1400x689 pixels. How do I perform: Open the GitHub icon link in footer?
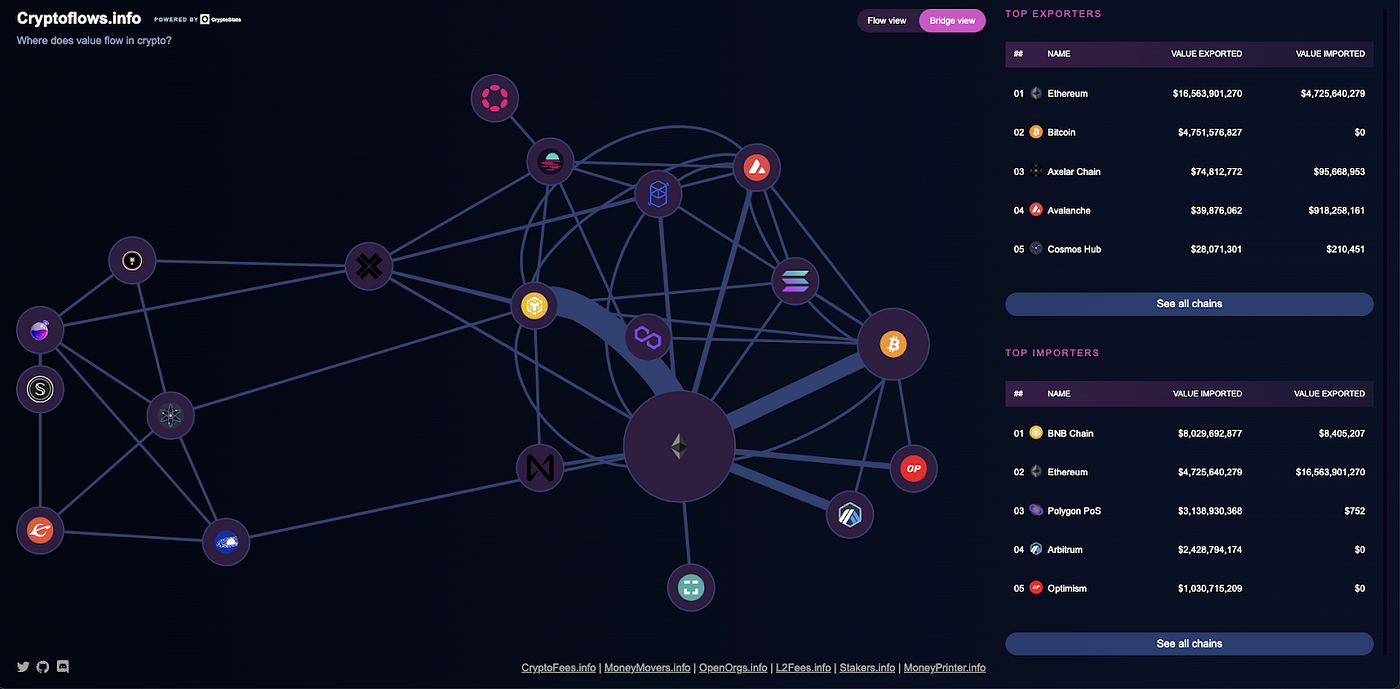coord(43,666)
